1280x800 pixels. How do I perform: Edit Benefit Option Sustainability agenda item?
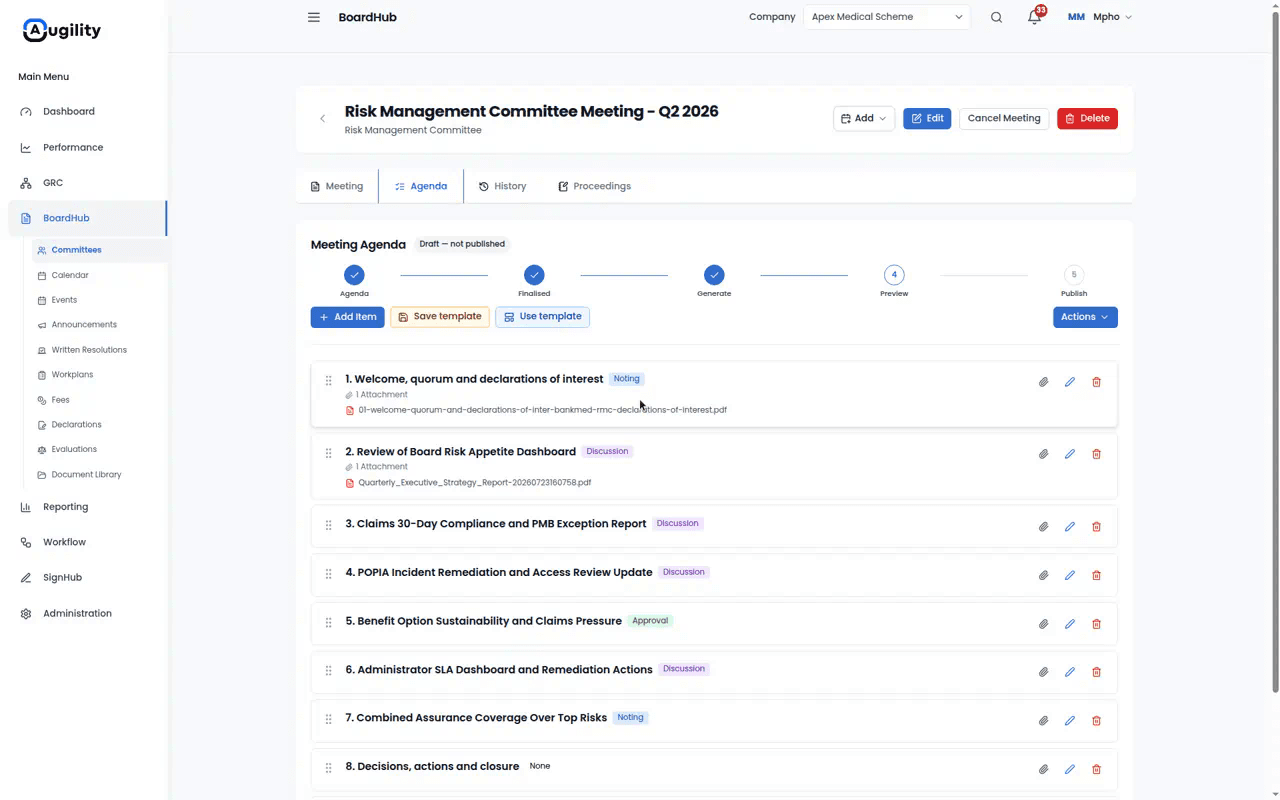pos(1070,624)
